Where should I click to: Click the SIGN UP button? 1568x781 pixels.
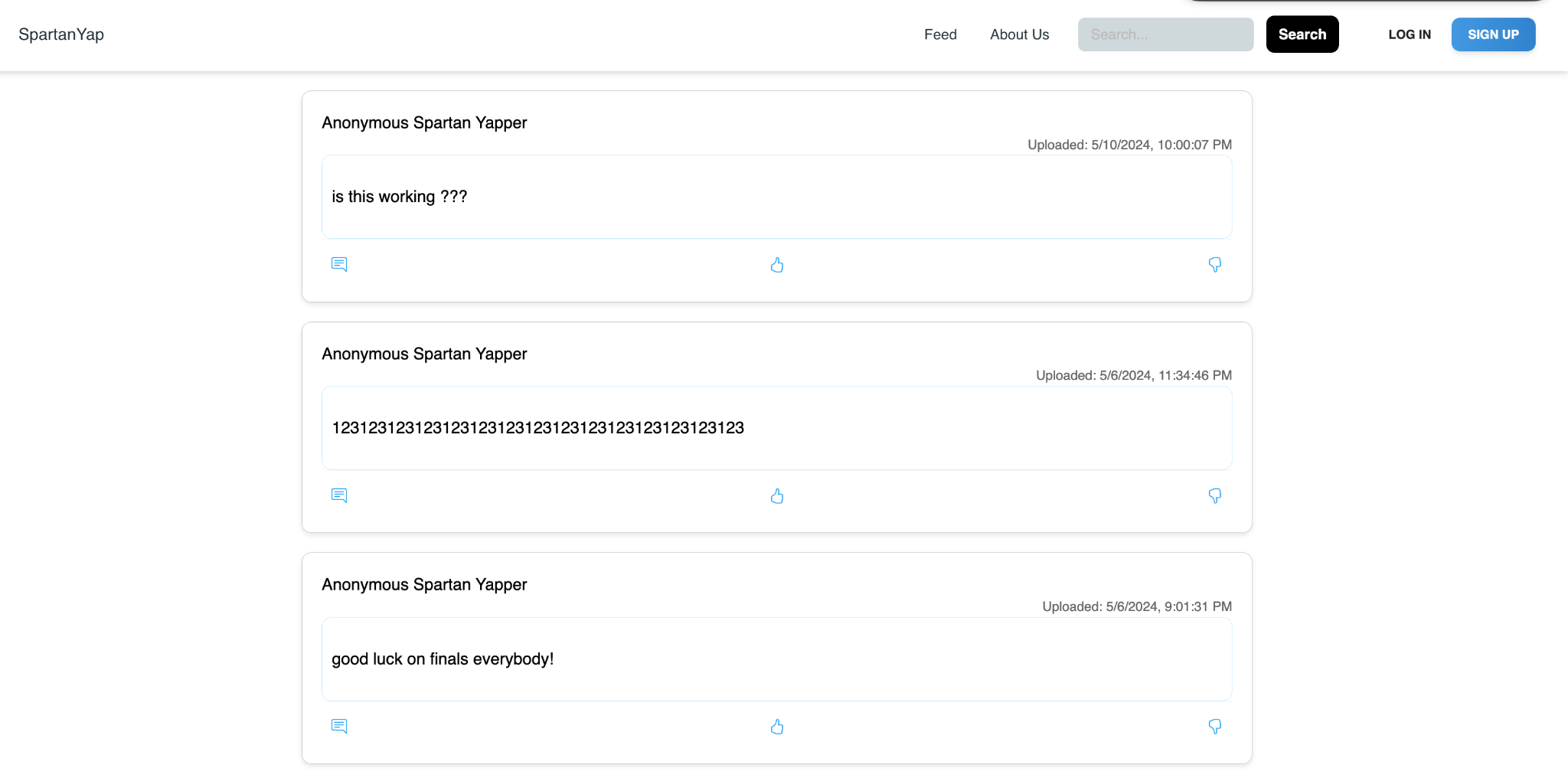1493,34
